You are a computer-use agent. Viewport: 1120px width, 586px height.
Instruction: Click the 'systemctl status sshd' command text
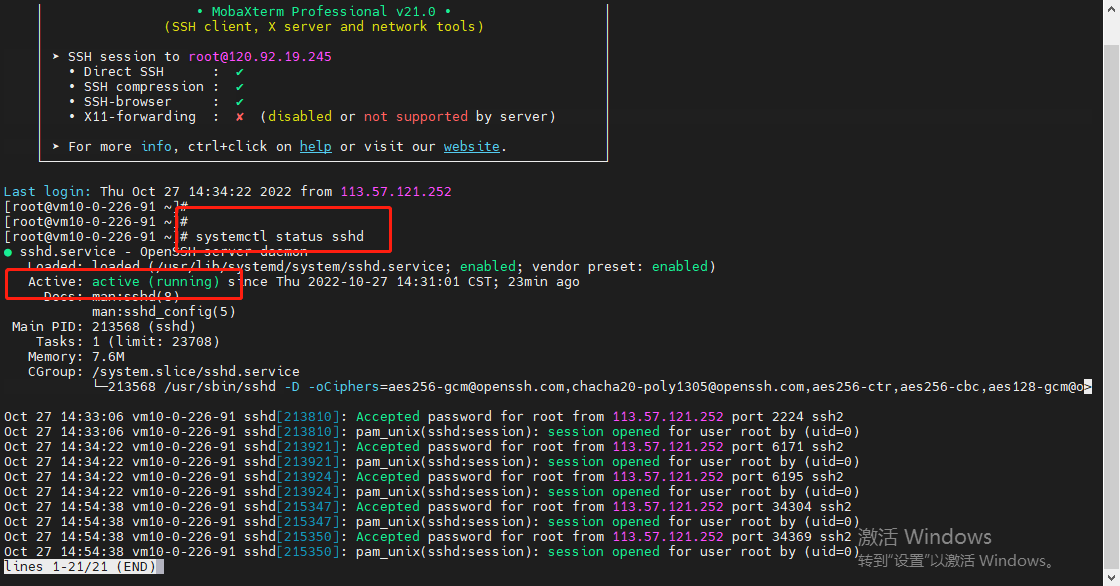(x=280, y=237)
